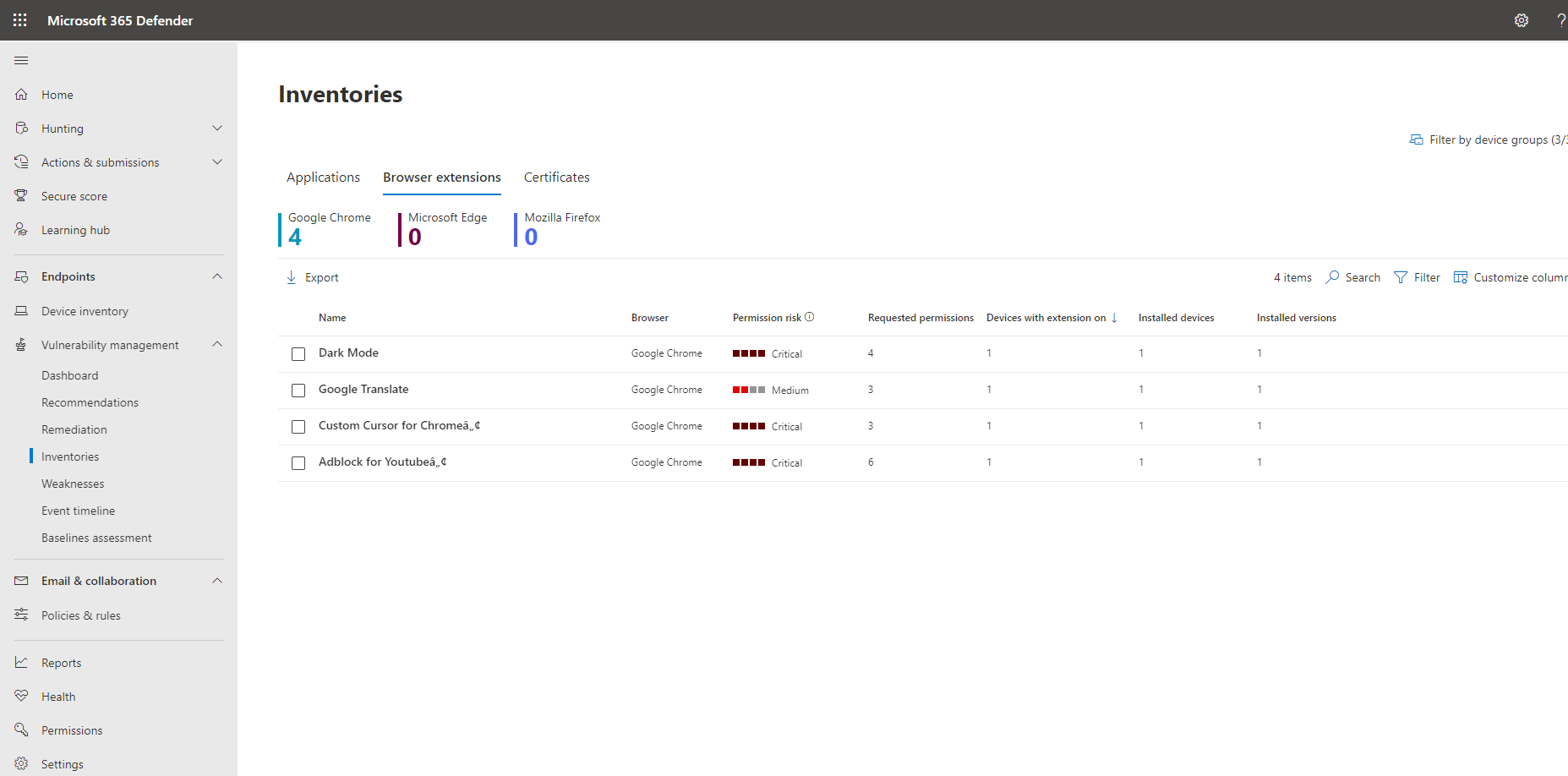Expand the Actions & submissions chevron
This screenshot has height=776, width=1568.
(x=217, y=162)
